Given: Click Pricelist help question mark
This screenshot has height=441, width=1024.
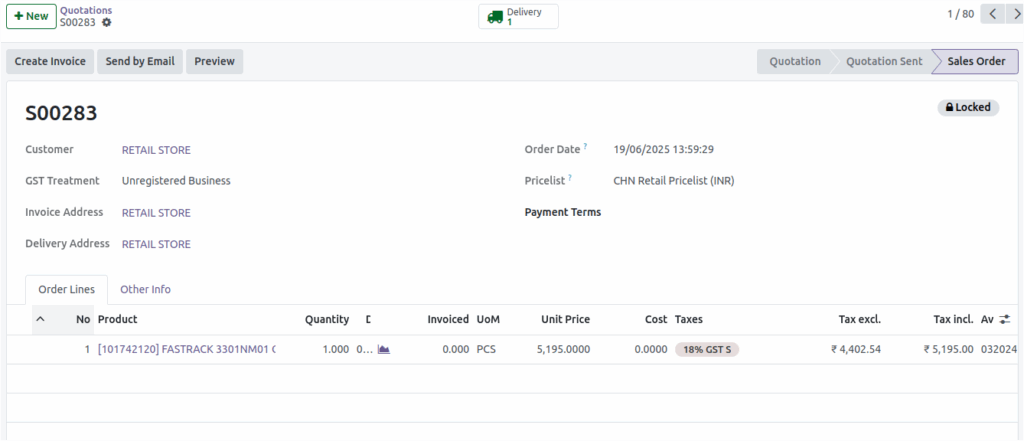Looking at the screenshot, I should 570,178.
